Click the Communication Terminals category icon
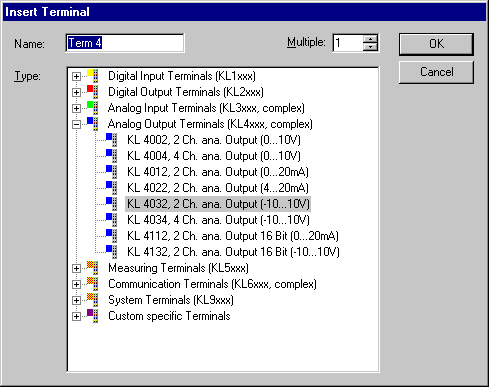Image resolution: width=489 pixels, height=387 pixels. click(x=92, y=284)
